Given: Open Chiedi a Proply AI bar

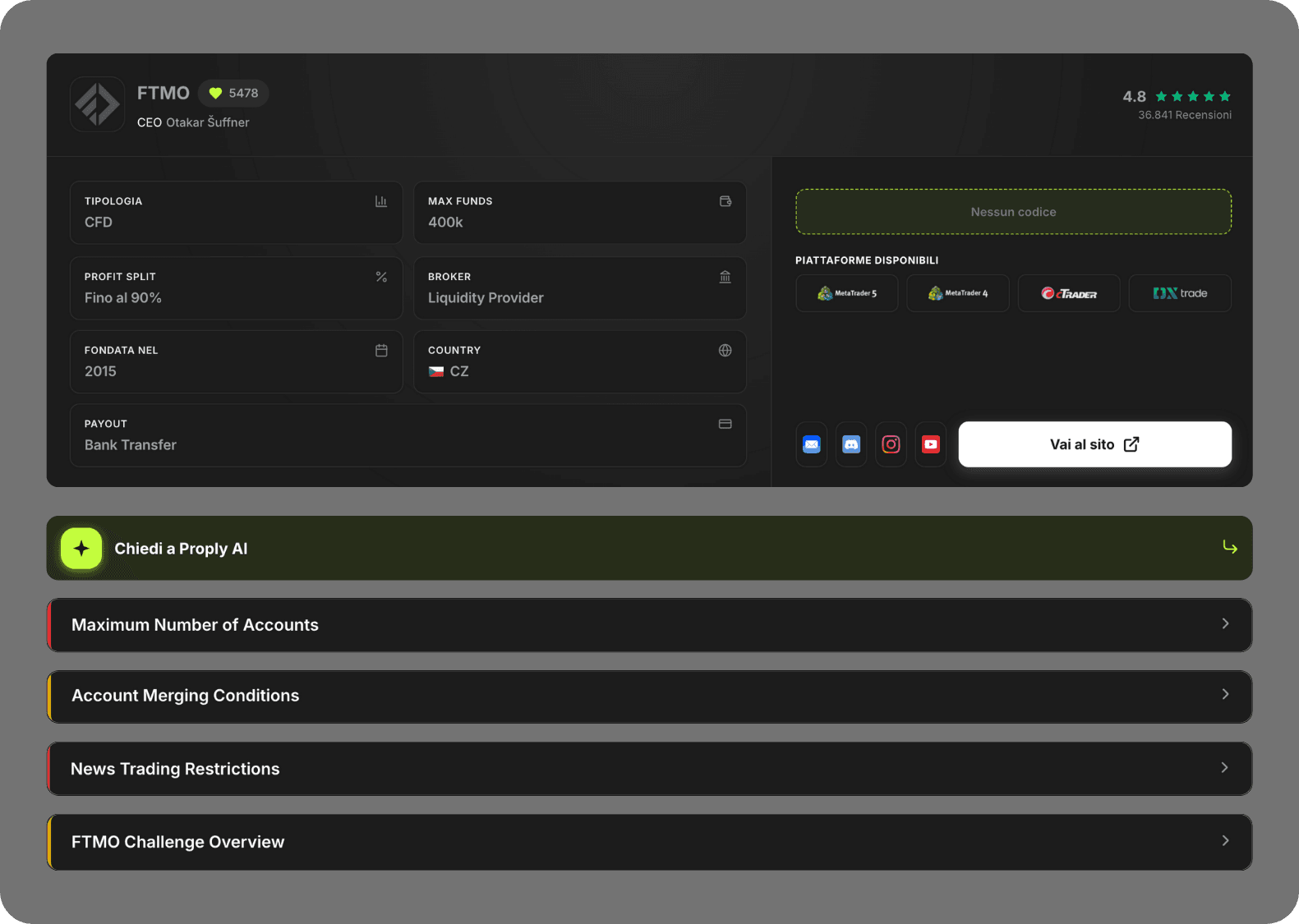Looking at the screenshot, I should point(649,548).
